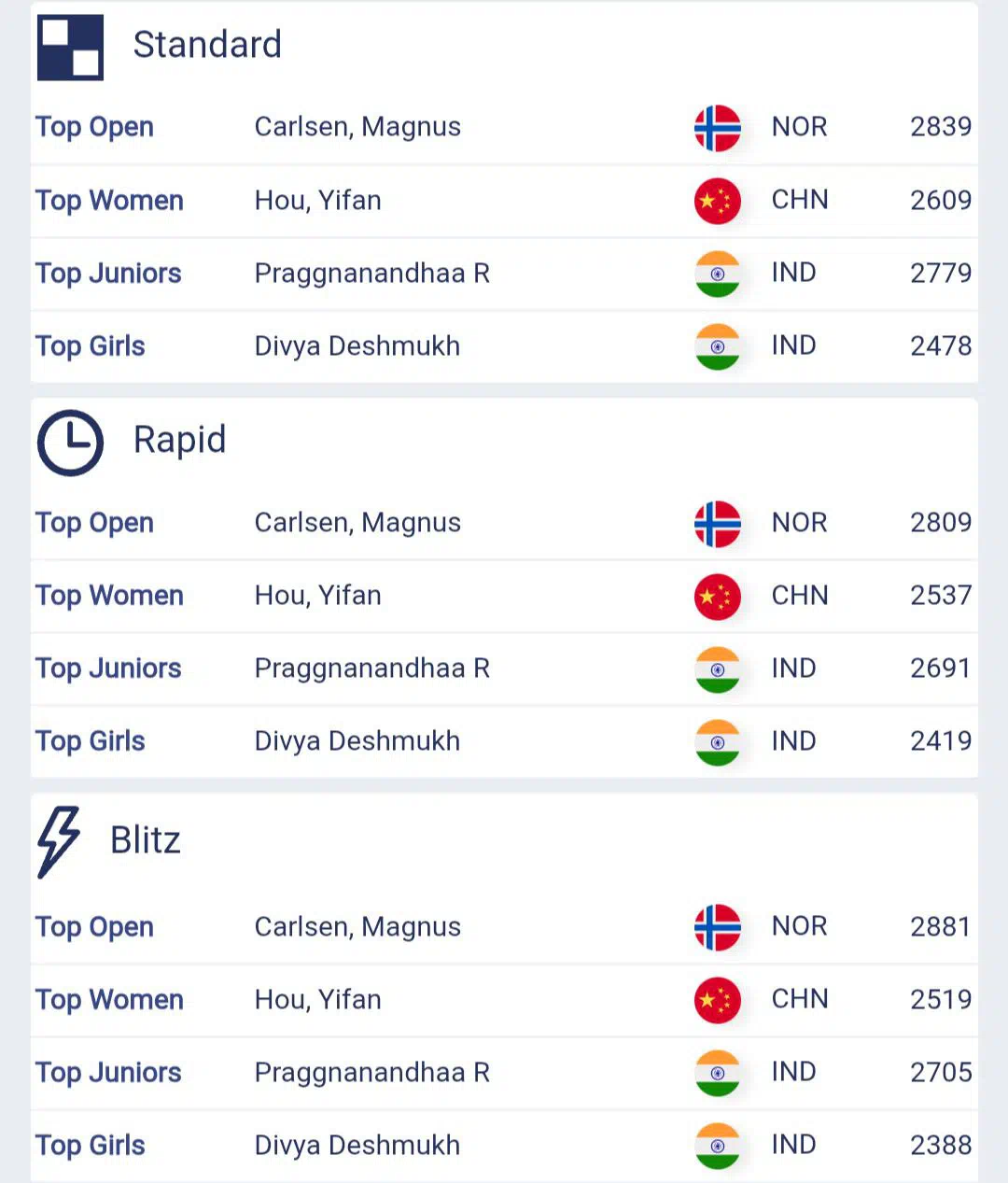Click India flag in Blitz Top Girls row

pyautogui.click(x=717, y=1146)
